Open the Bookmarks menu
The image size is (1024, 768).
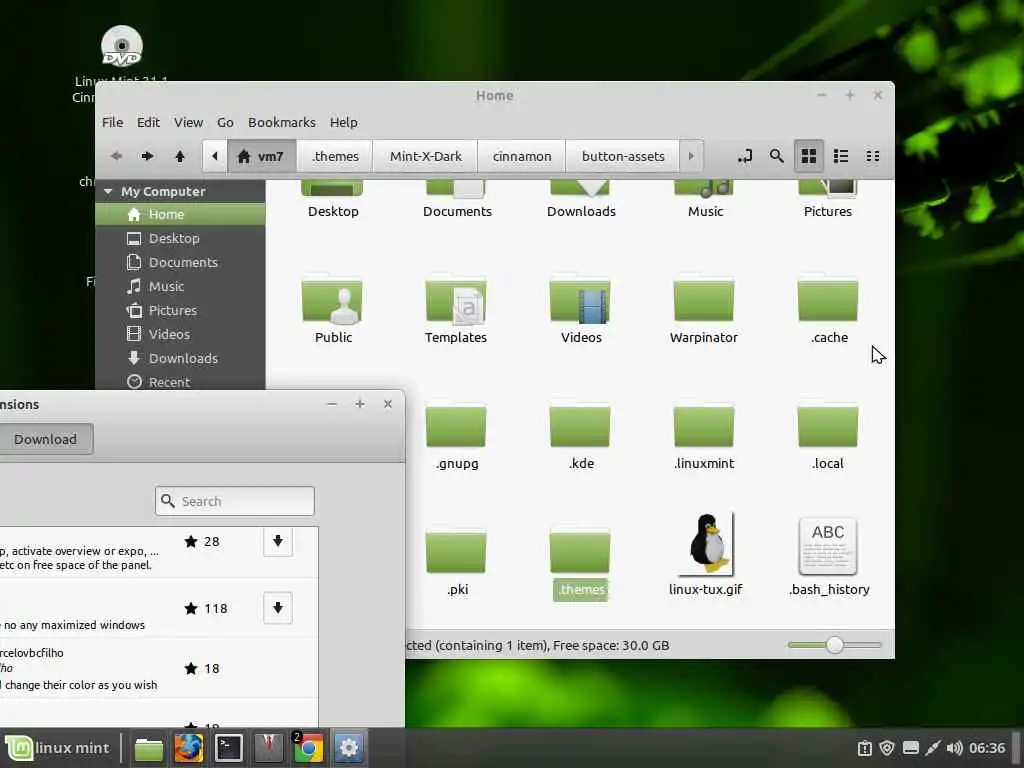pyautogui.click(x=281, y=122)
